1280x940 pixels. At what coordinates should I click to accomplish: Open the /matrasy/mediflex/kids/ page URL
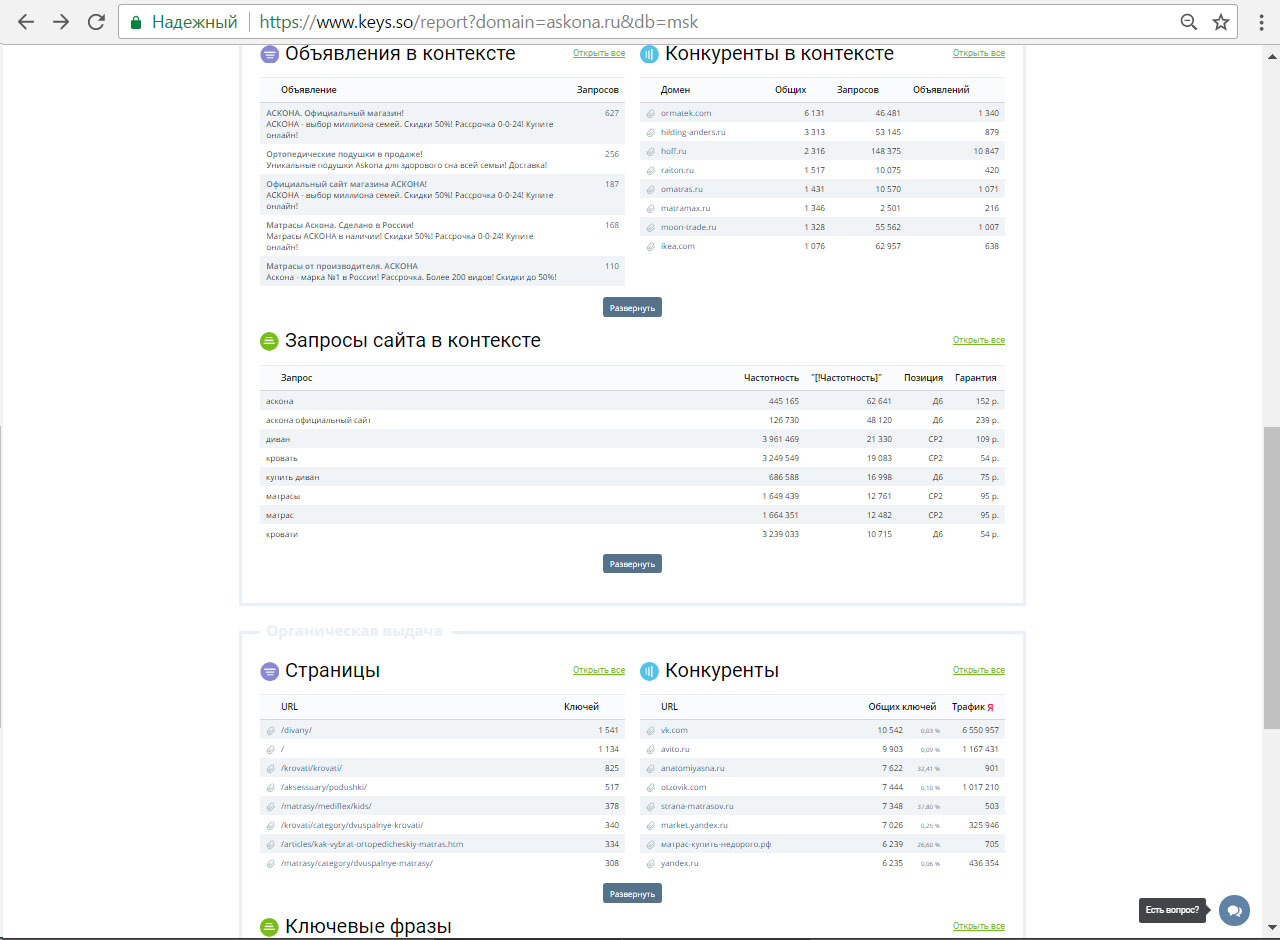[326, 806]
